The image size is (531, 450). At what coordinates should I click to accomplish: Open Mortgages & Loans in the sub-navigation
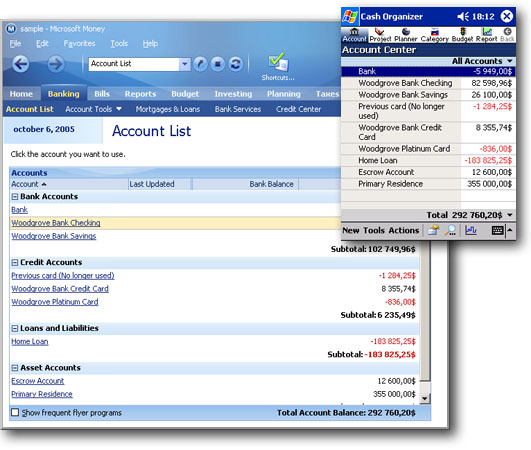click(x=168, y=109)
